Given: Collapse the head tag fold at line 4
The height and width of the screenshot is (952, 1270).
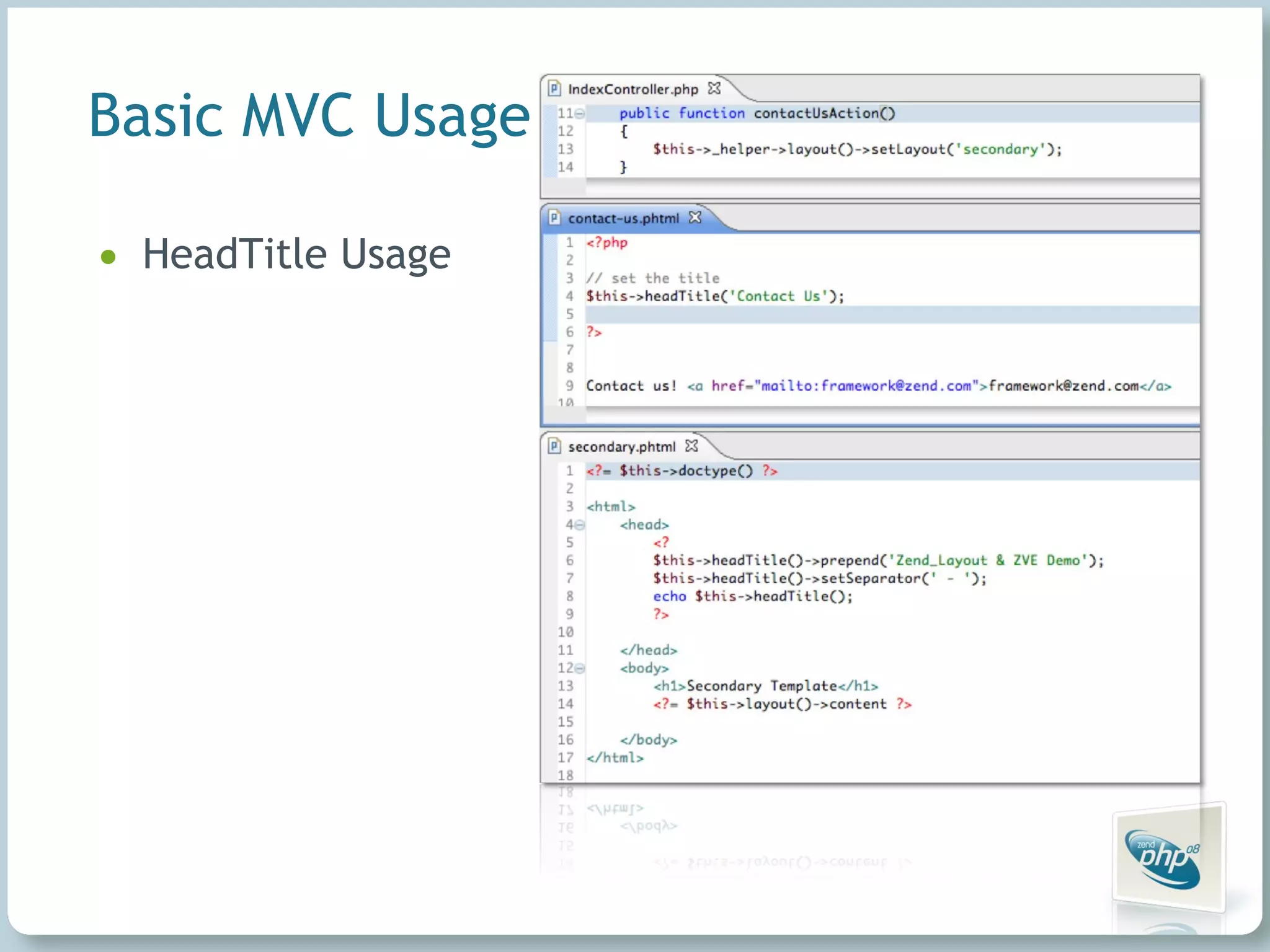Looking at the screenshot, I should (580, 525).
